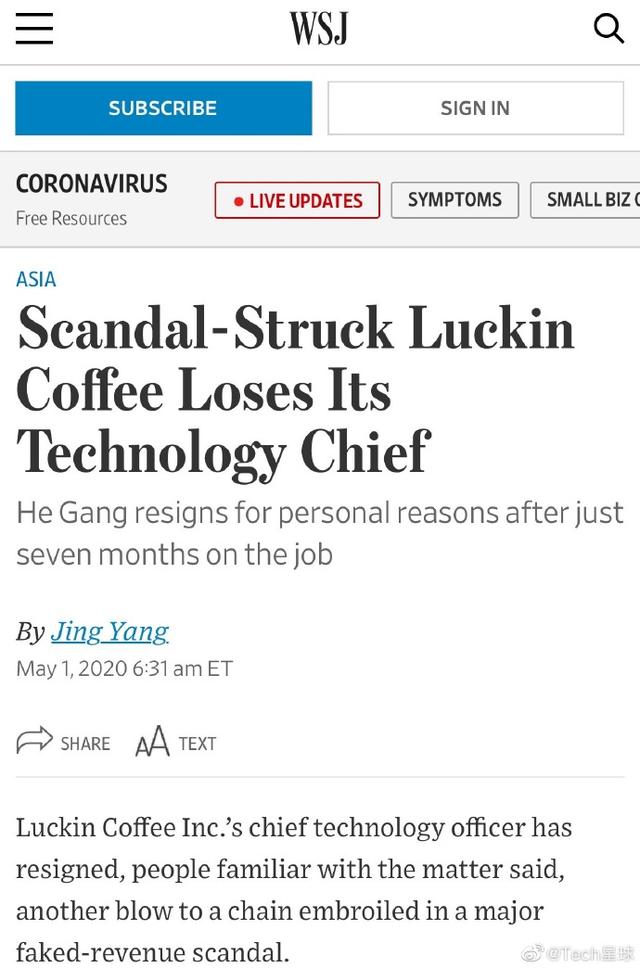Open author Jing Yang's profile link
The height and width of the screenshot is (968, 640).
click(x=109, y=631)
